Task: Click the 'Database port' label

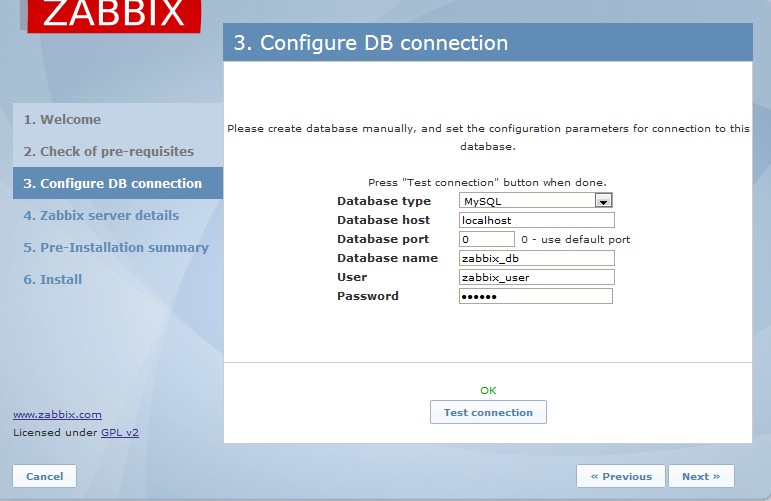Action: (383, 239)
